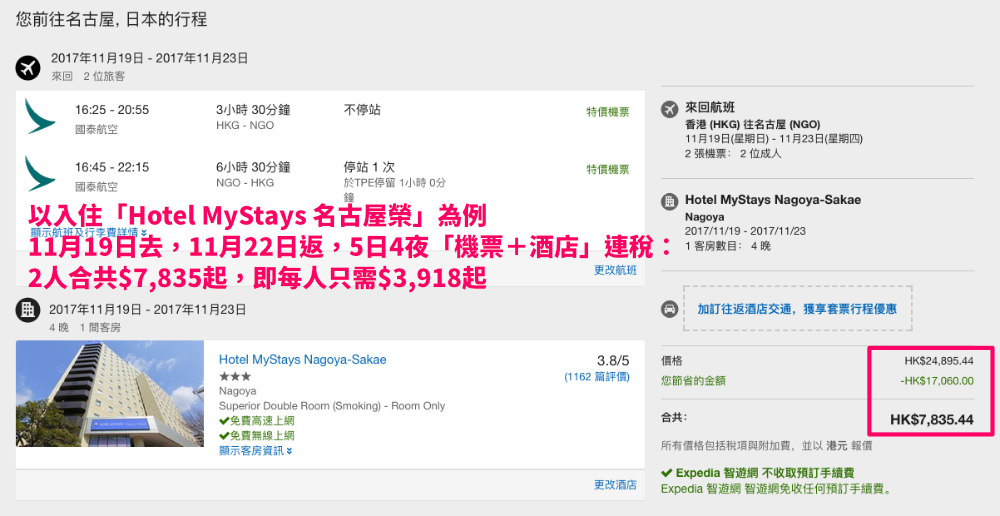Screen dimensions: 1000x516
Task: Click Cathay Pacific logo on outbound flight
Action: click(40, 116)
